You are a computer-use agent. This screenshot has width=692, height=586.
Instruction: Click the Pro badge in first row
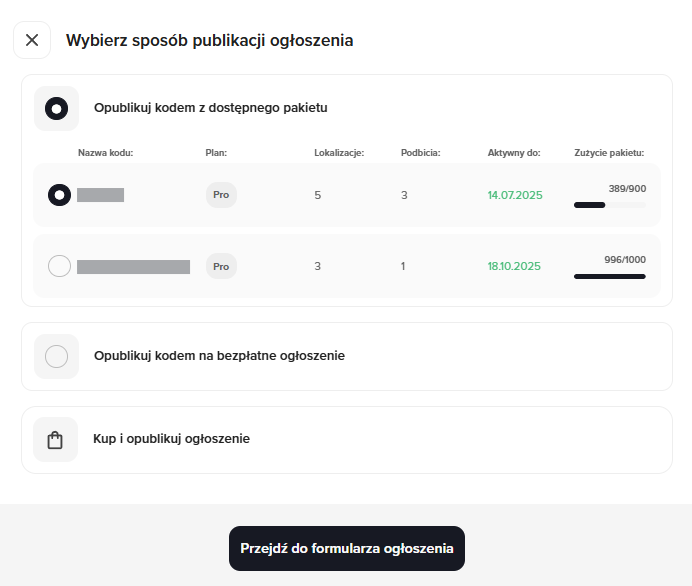[x=221, y=195]
